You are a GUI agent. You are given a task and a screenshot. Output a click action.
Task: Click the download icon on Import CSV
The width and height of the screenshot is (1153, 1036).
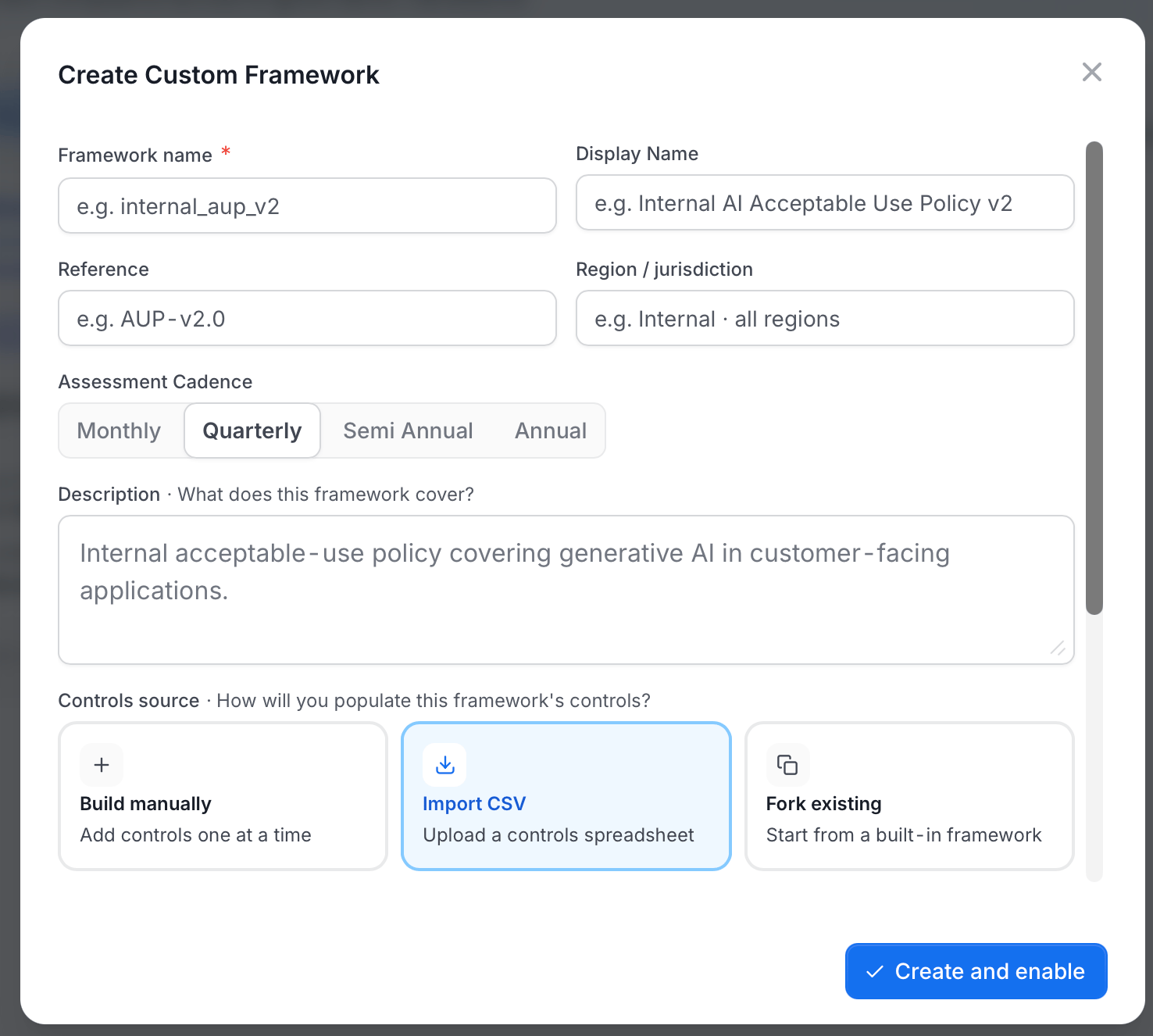click(x=444, y=765)
